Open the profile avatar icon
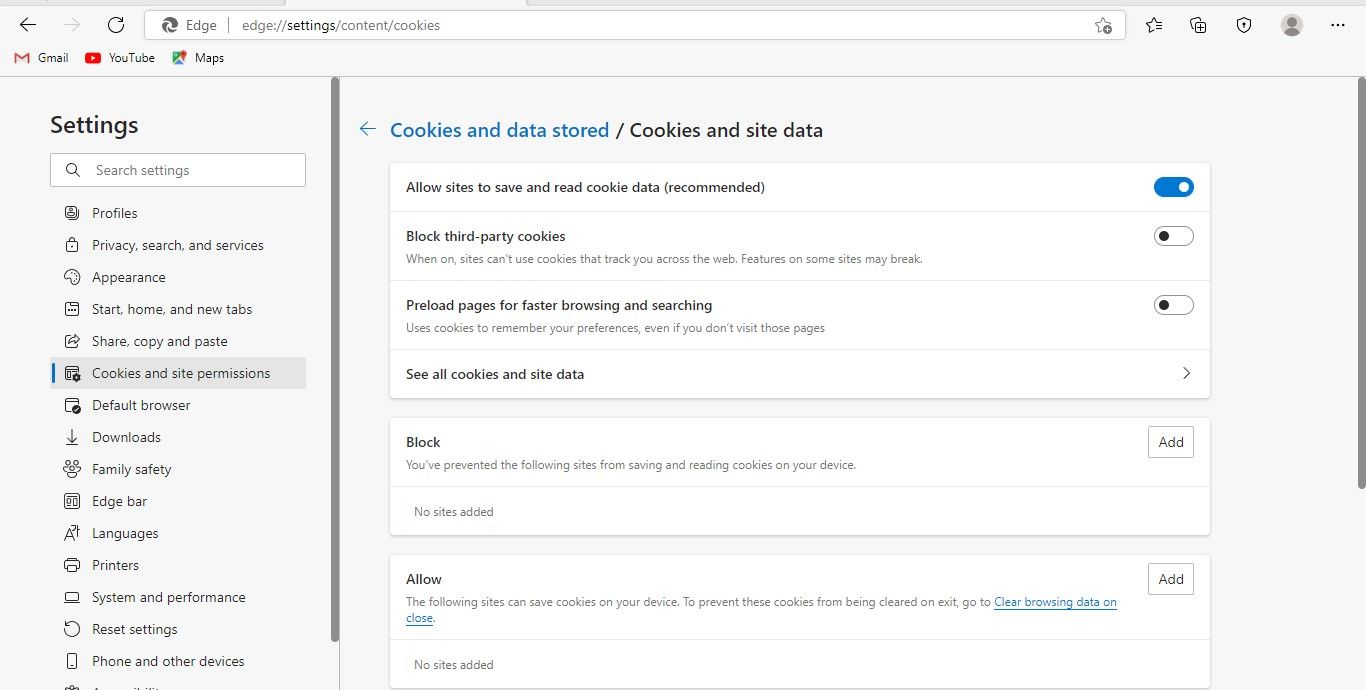 (1291, 25)
